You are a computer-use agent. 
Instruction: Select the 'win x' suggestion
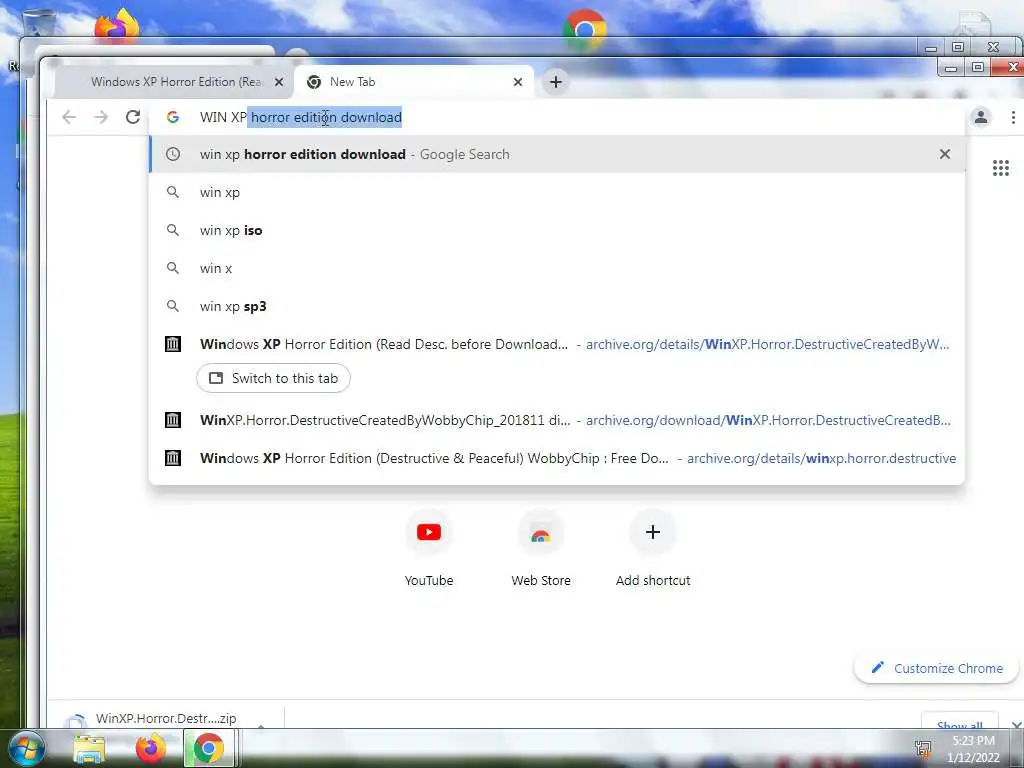click(557, 268)
